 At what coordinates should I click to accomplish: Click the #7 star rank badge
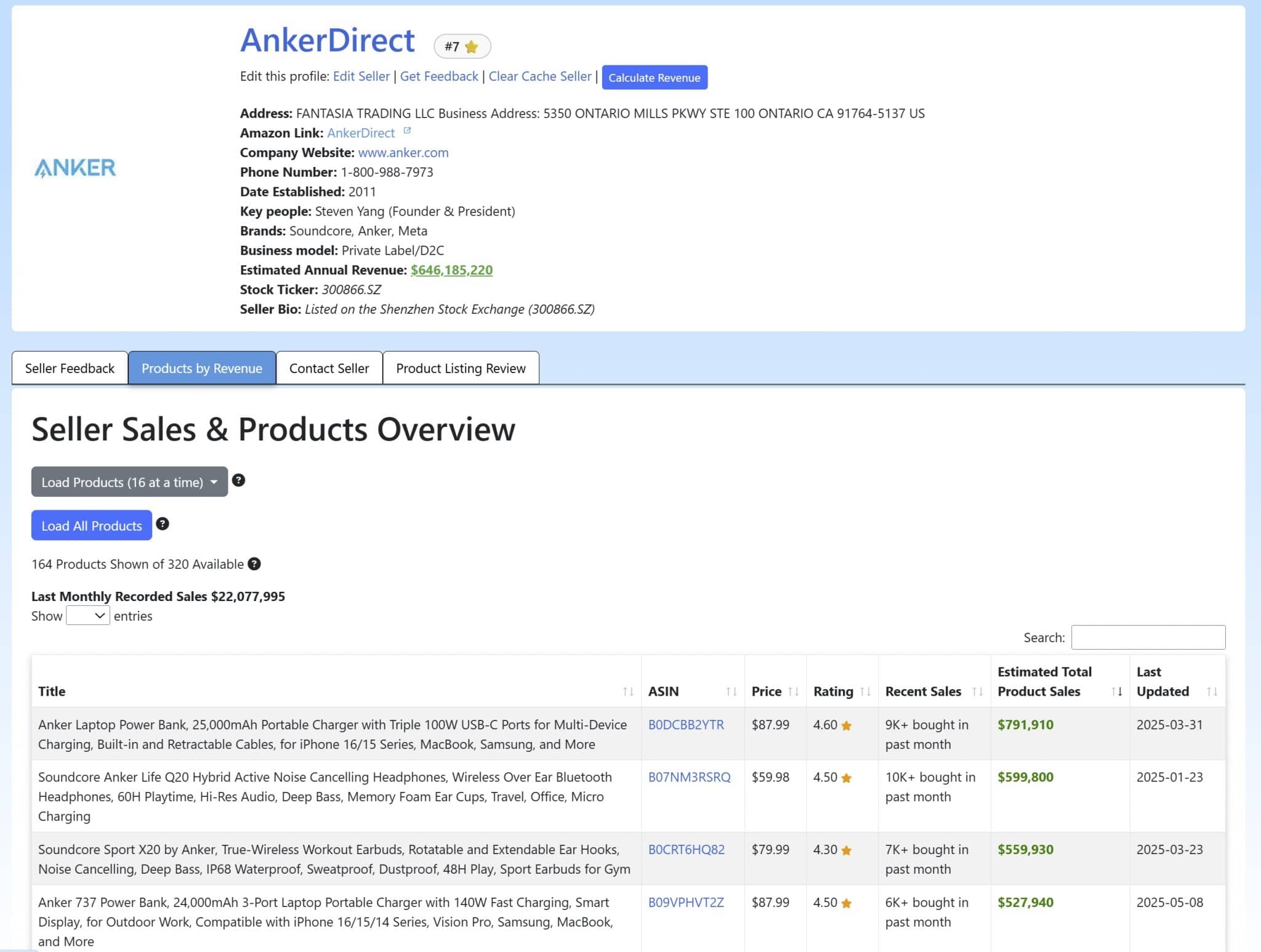click(462, 46)
